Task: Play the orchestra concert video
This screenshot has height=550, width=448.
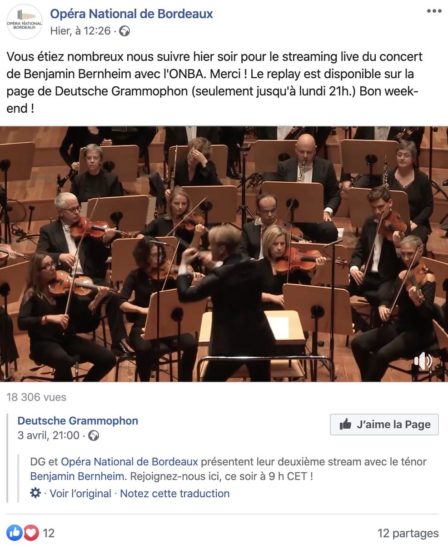Action: pyautogui.click(x=224, y=254)
